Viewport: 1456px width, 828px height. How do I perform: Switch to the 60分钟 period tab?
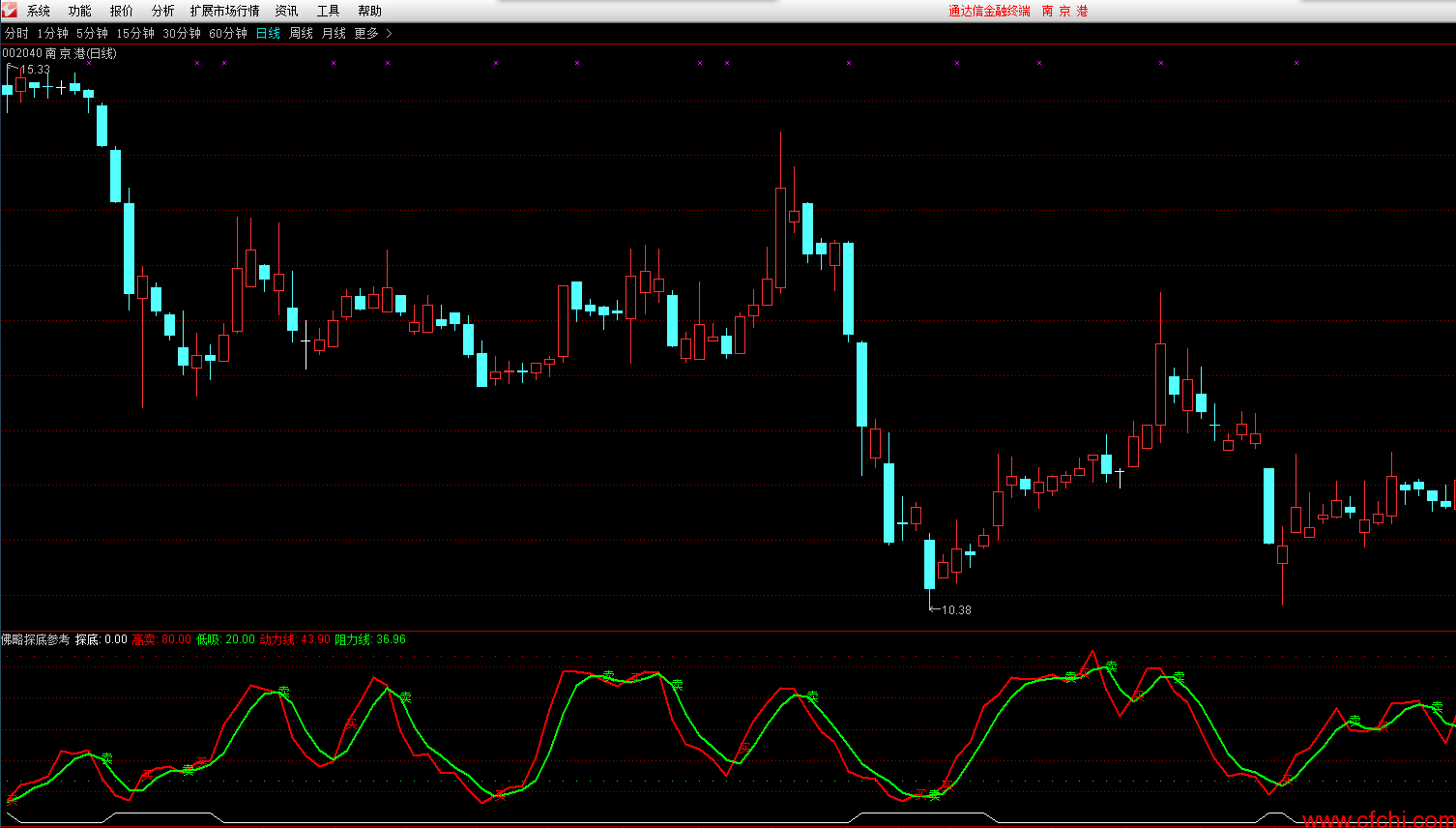click(x=228, y=33)
